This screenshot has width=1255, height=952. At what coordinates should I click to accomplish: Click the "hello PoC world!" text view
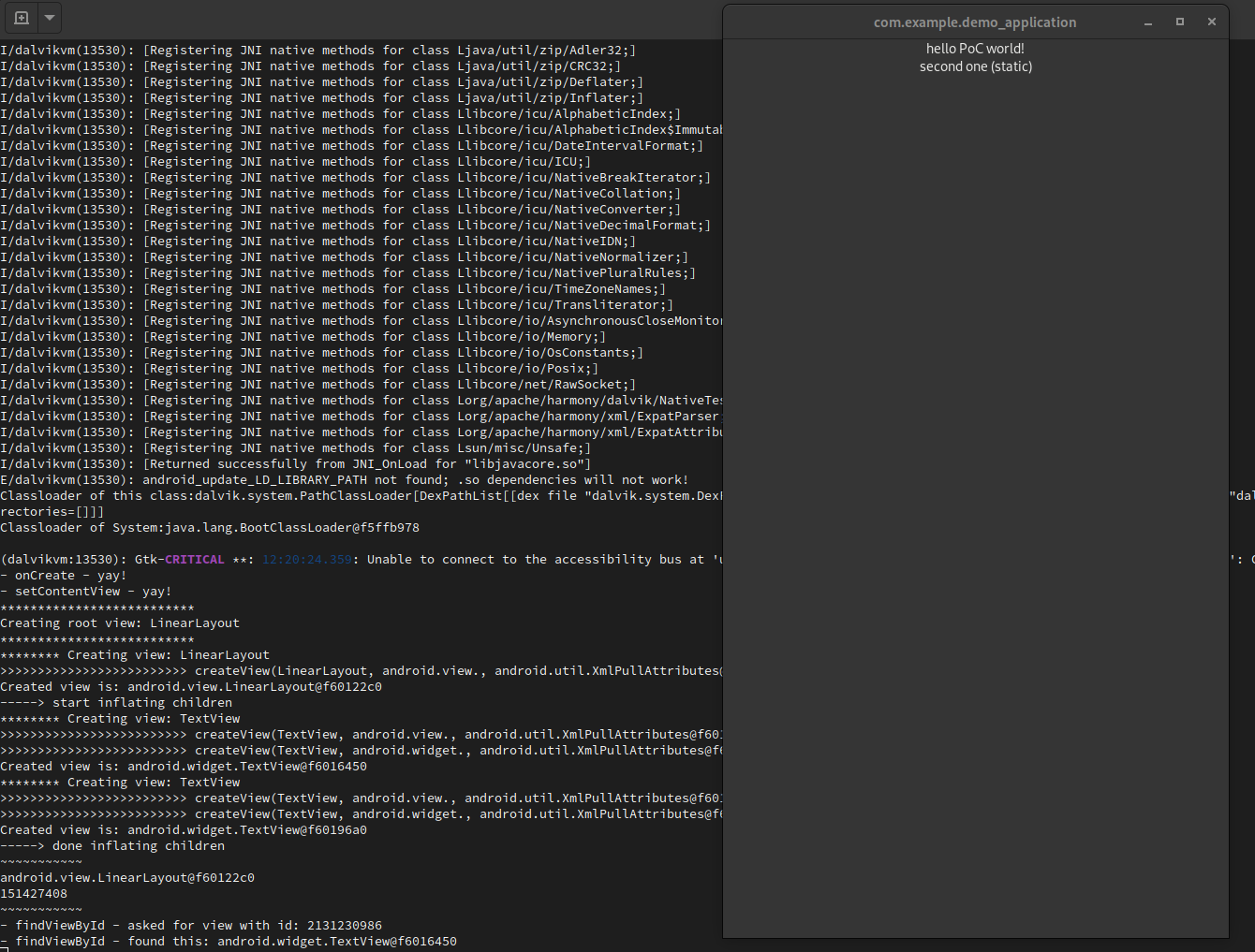tap(975, 49)
